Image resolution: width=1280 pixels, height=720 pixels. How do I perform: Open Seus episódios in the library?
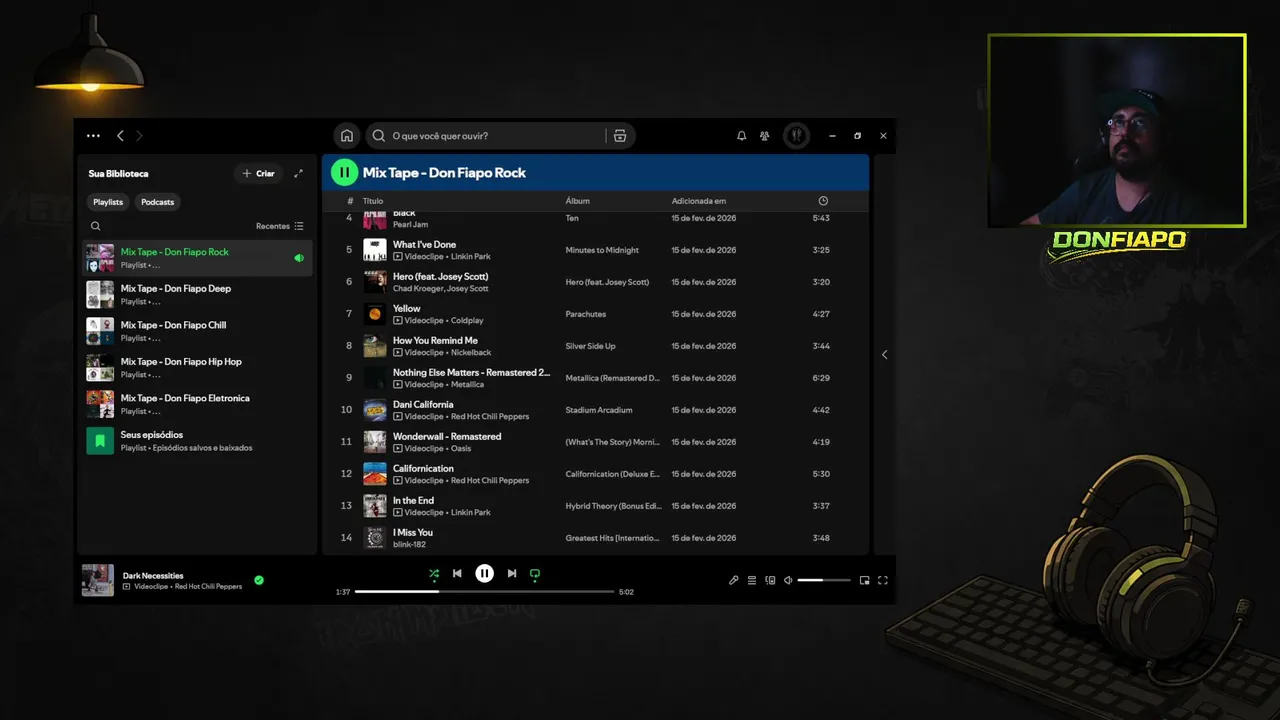coord(196,441)
